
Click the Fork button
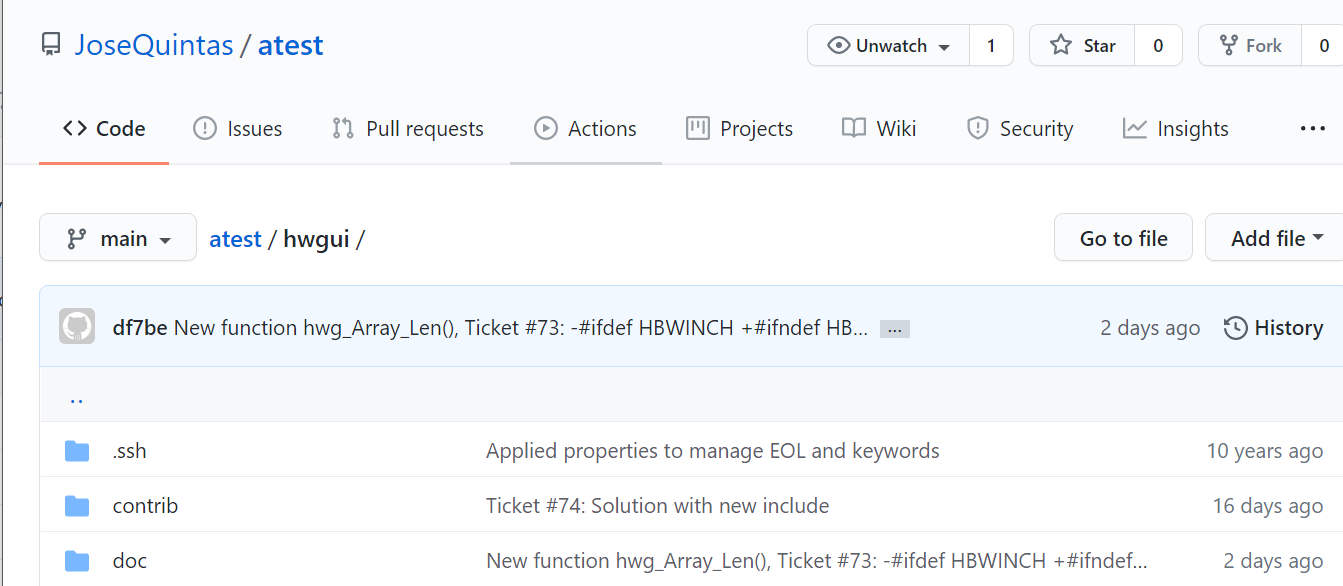pyautogui.click(x=1250, y=46)
